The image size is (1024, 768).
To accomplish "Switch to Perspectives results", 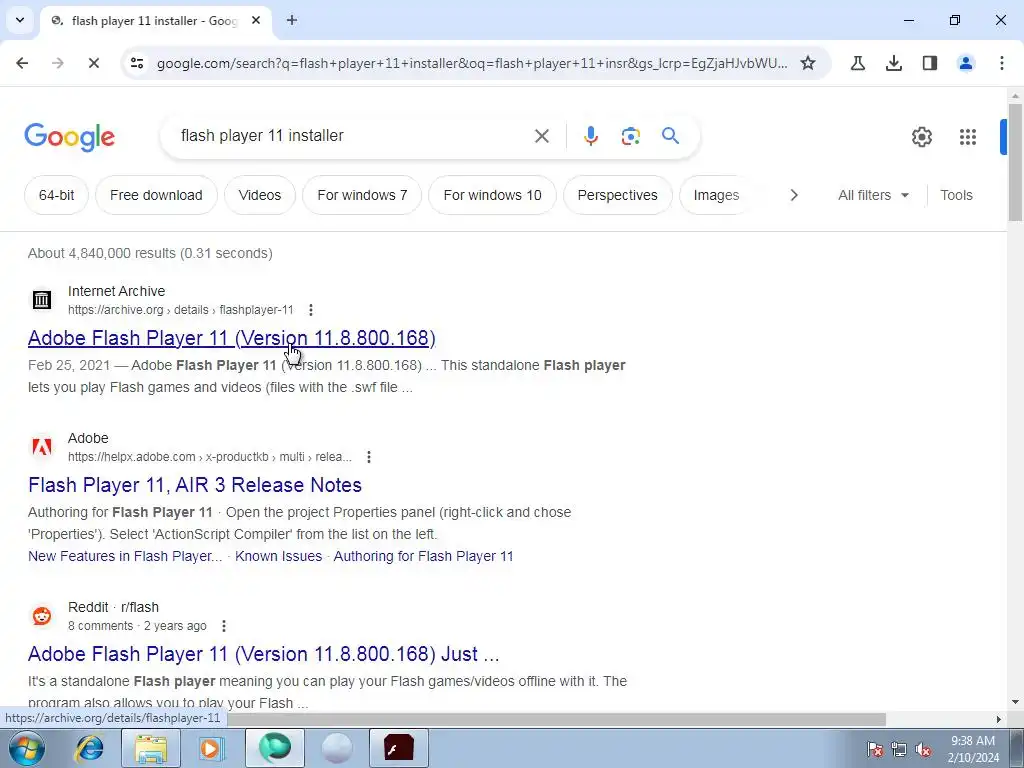I will [x=617, y=195].
